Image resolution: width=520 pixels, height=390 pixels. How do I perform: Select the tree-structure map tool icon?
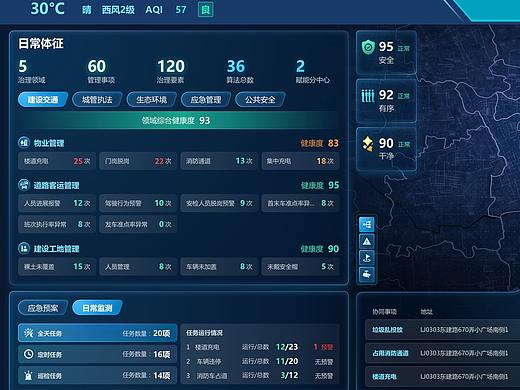pyautogui.click(x=367, y=225)
